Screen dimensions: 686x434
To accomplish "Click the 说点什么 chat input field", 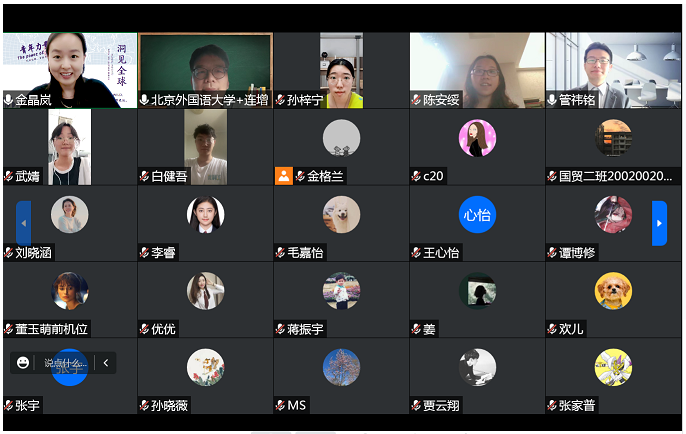I will [66, 363].
